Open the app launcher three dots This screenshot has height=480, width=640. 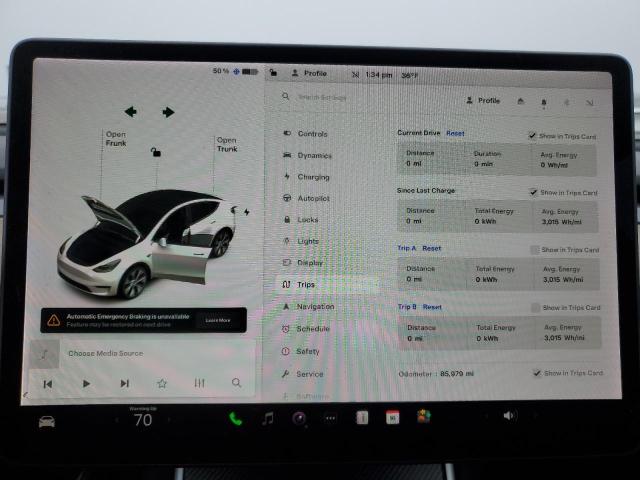330,418
